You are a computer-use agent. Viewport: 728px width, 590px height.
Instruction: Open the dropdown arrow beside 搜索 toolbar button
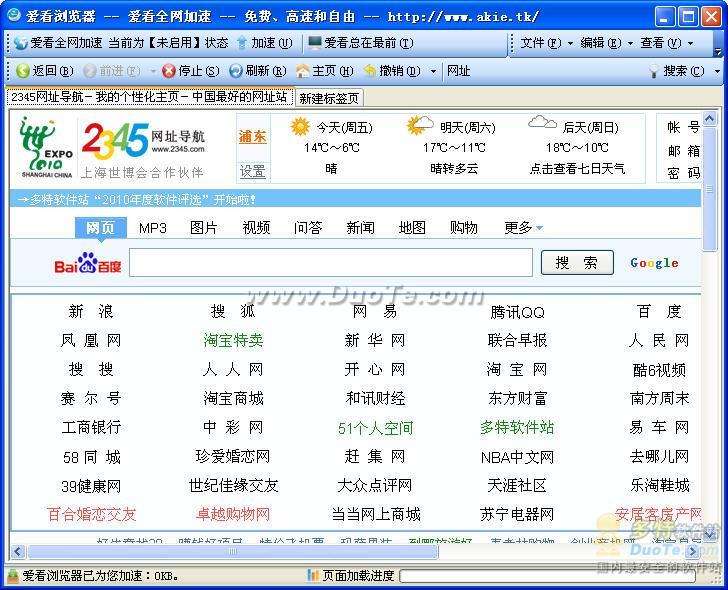click(717, 71)
